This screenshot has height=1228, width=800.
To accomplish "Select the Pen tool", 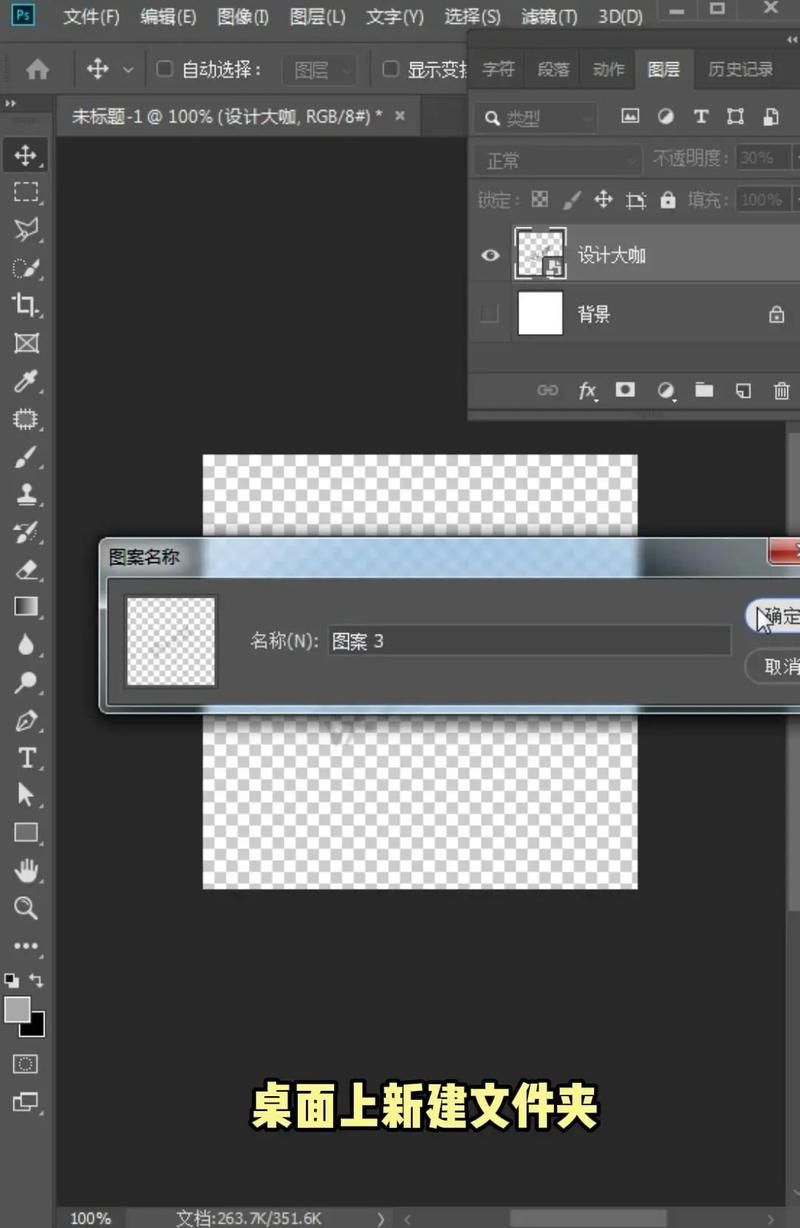I will pyautogui.click(x=26, y=720).
